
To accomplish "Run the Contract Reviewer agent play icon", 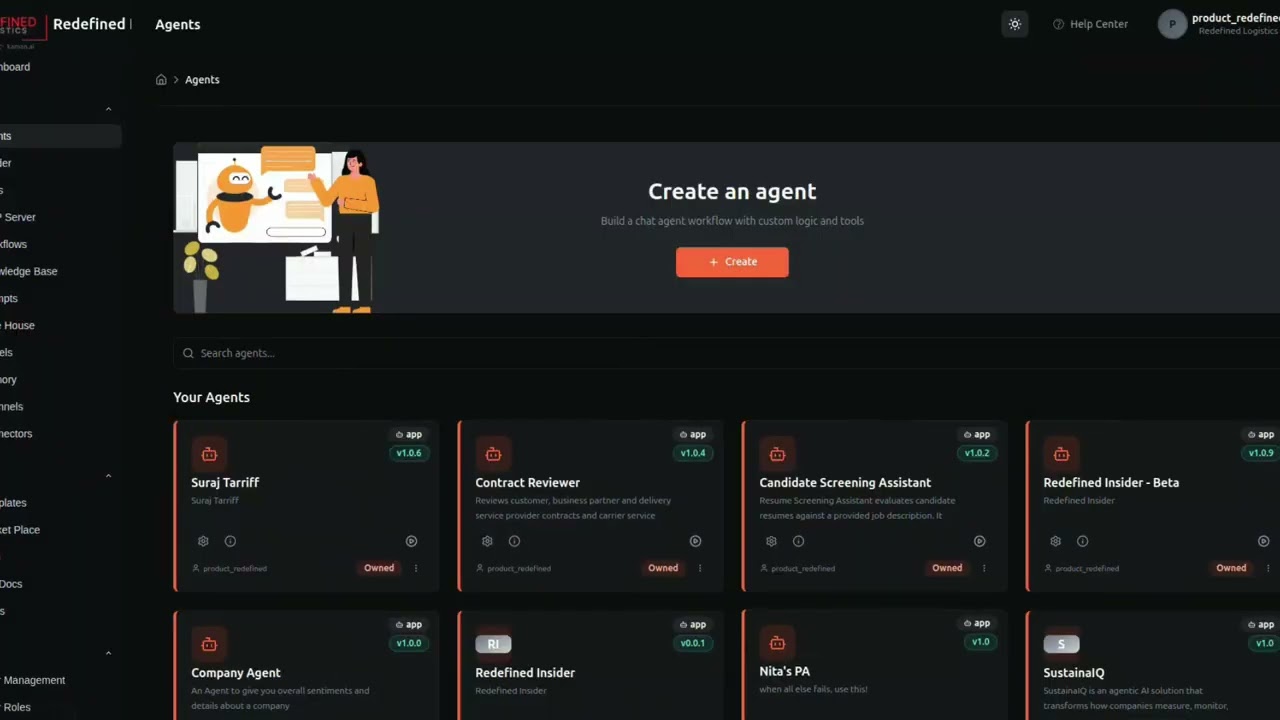I will point(695,541).
